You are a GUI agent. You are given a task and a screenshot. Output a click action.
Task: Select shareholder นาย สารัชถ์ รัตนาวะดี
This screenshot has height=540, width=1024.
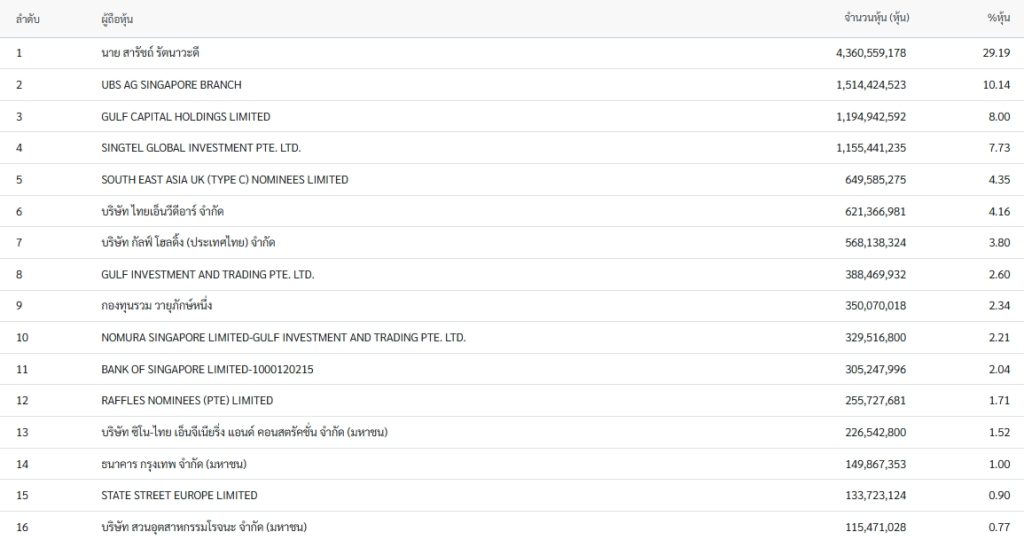[x=150, y=53]
